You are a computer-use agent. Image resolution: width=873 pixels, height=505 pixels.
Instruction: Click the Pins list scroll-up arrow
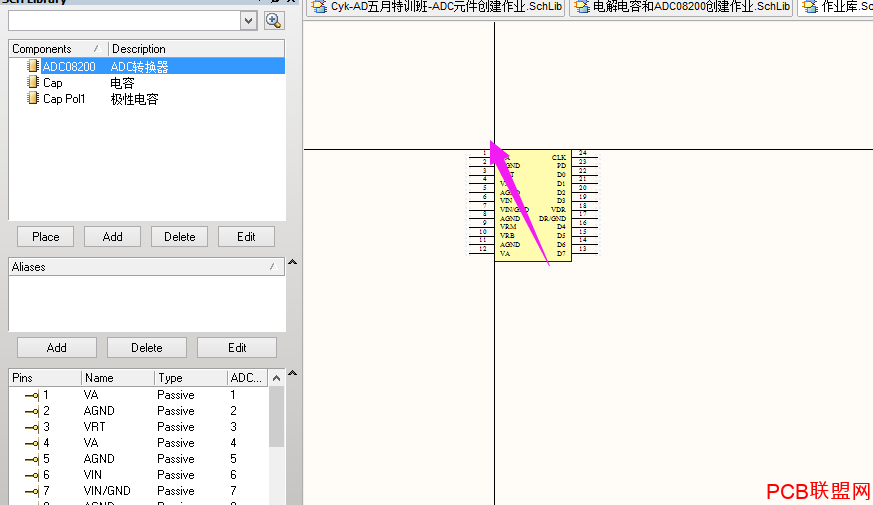tap(276, 378)
